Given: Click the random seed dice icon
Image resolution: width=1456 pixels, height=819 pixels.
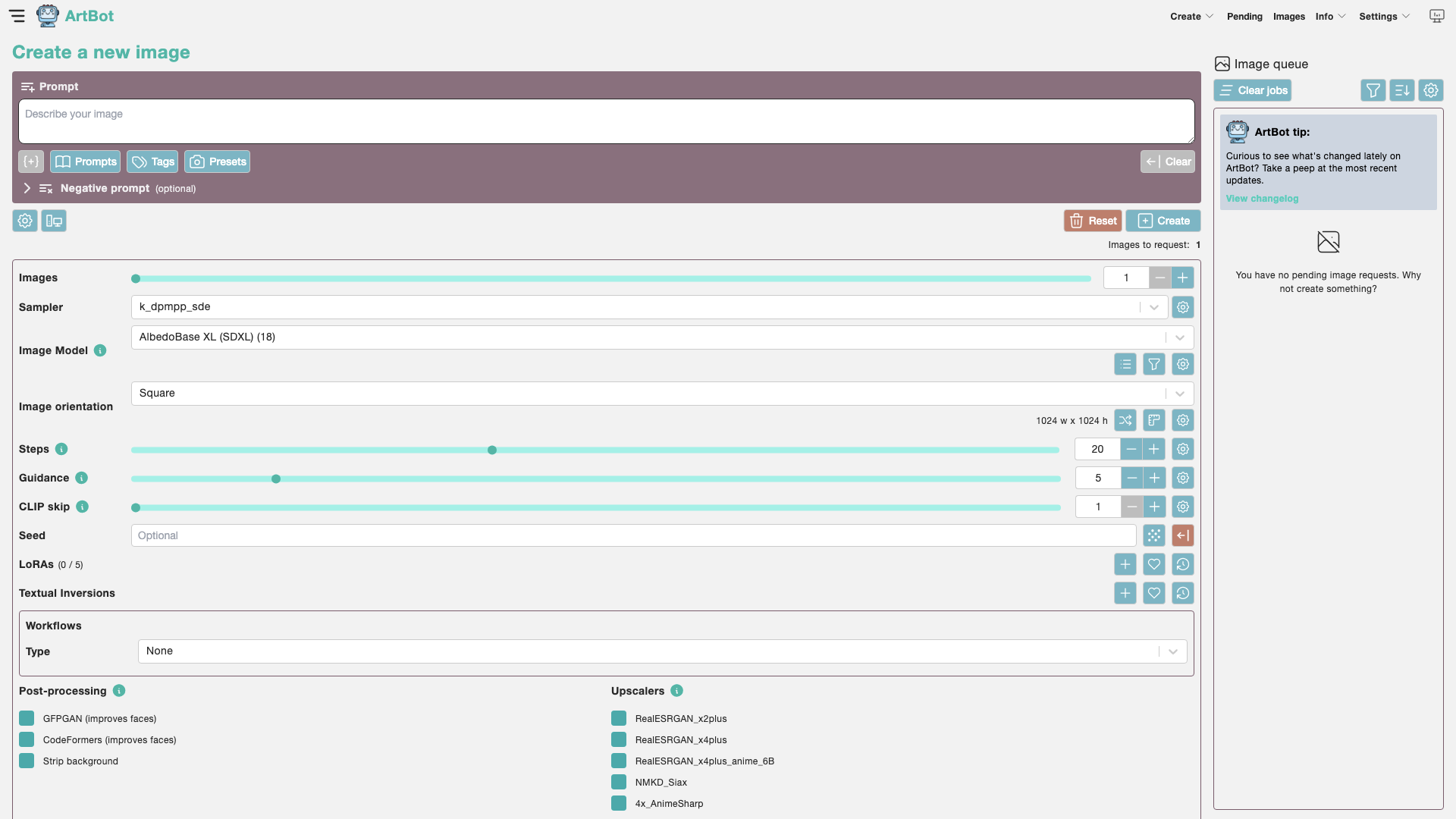Looking at the screenshot, I should click(1153, 535).
